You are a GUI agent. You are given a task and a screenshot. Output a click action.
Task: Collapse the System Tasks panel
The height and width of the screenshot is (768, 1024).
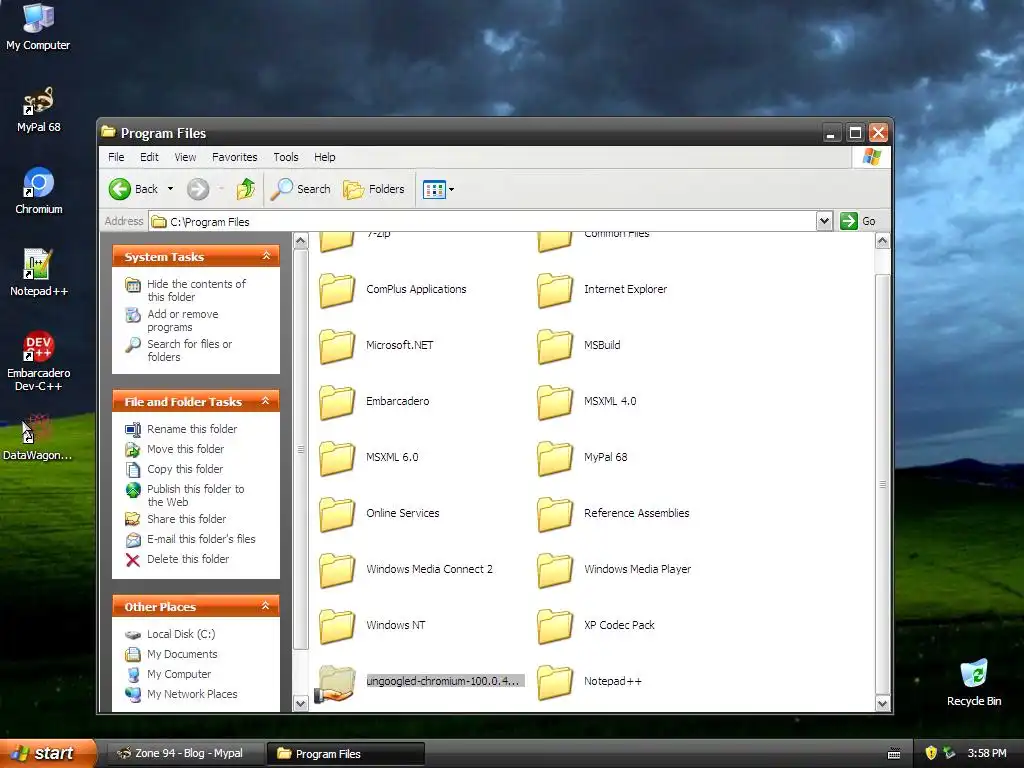point(266,256)
